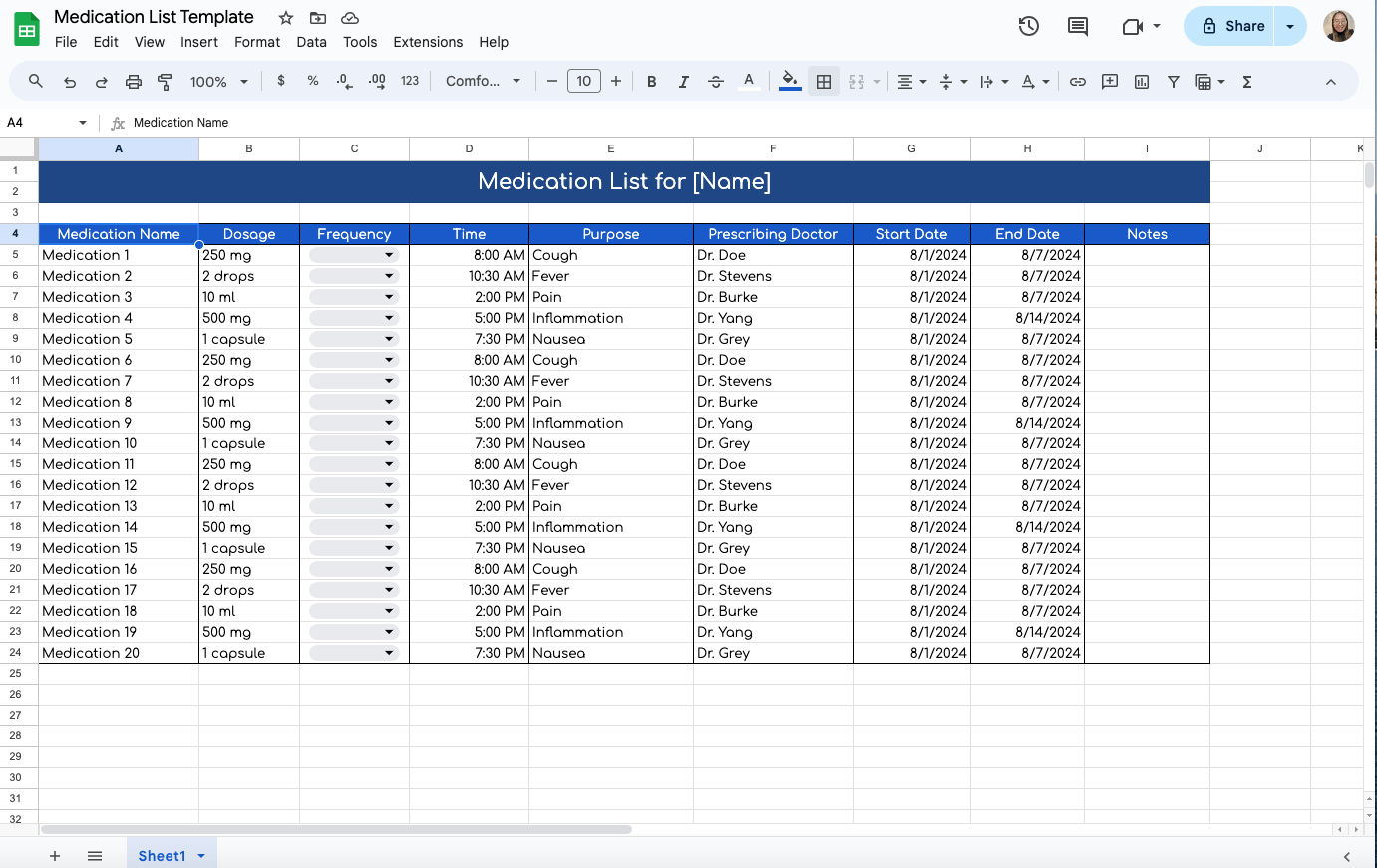Screen dimensions: 1377x868
Task: Click the Insert link icon
Action: click(1077, 81)
